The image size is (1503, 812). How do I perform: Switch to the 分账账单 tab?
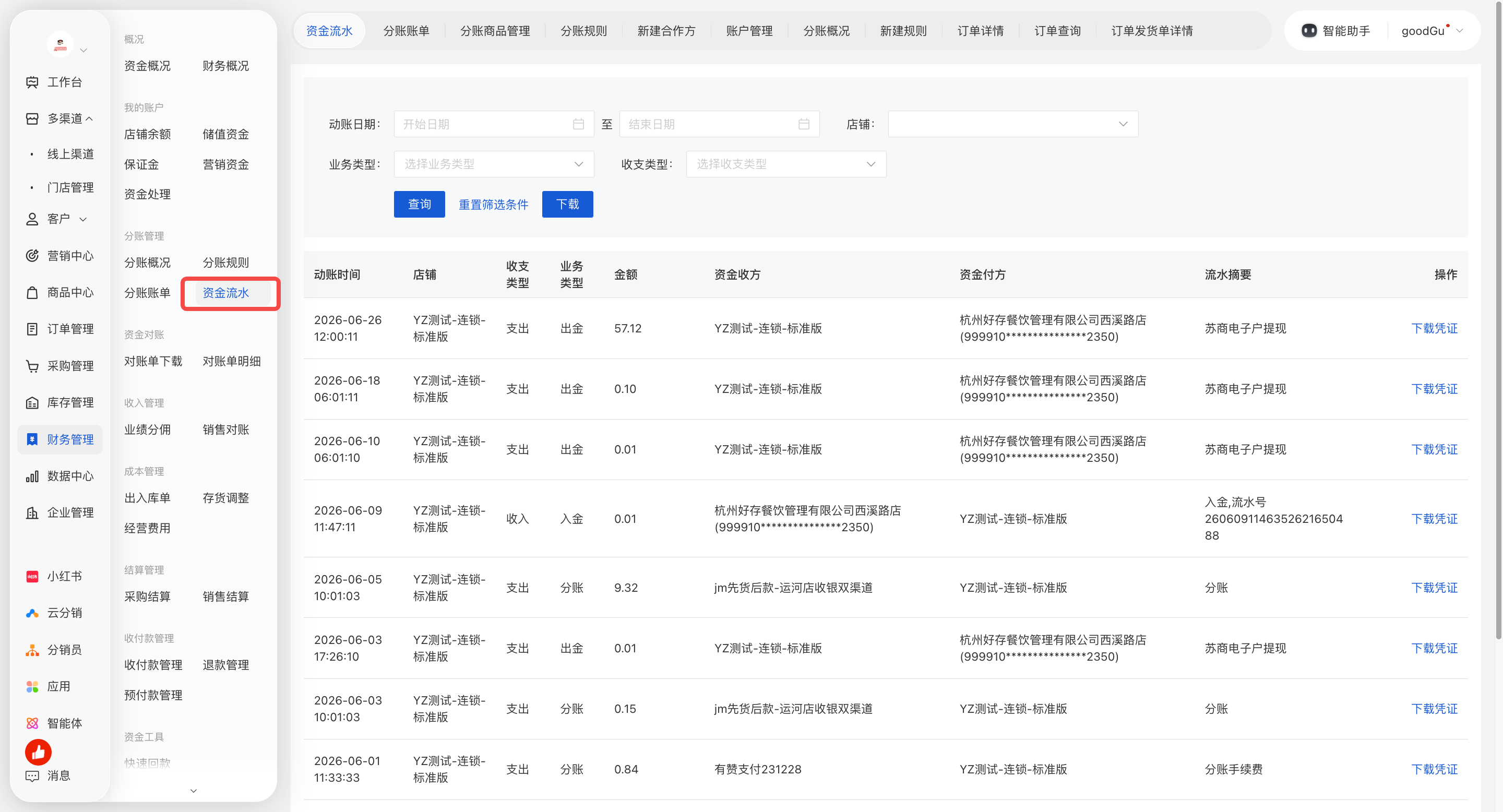(406, 31)
